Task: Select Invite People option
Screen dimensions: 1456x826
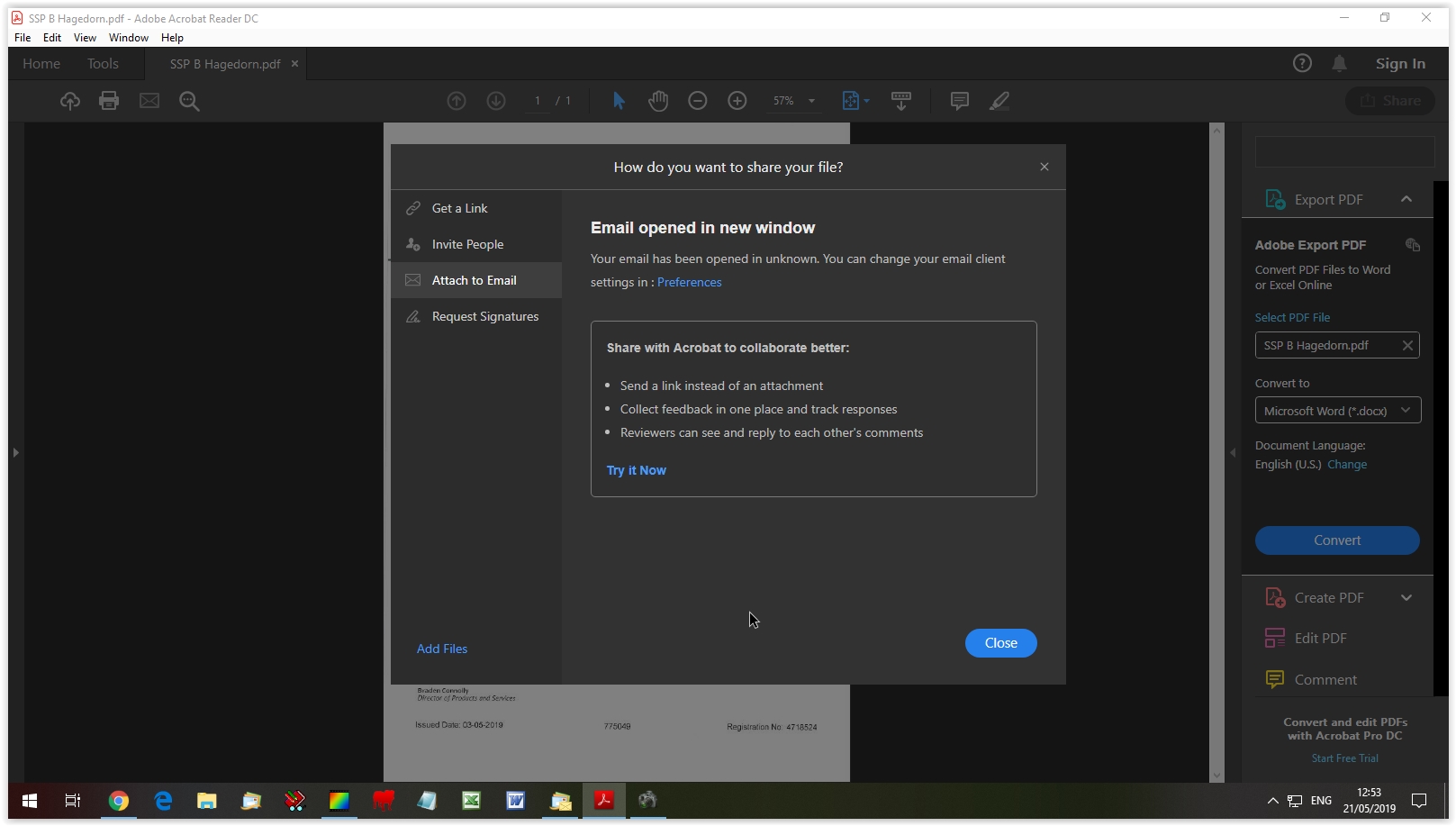Action: click(x=476, y=244)
